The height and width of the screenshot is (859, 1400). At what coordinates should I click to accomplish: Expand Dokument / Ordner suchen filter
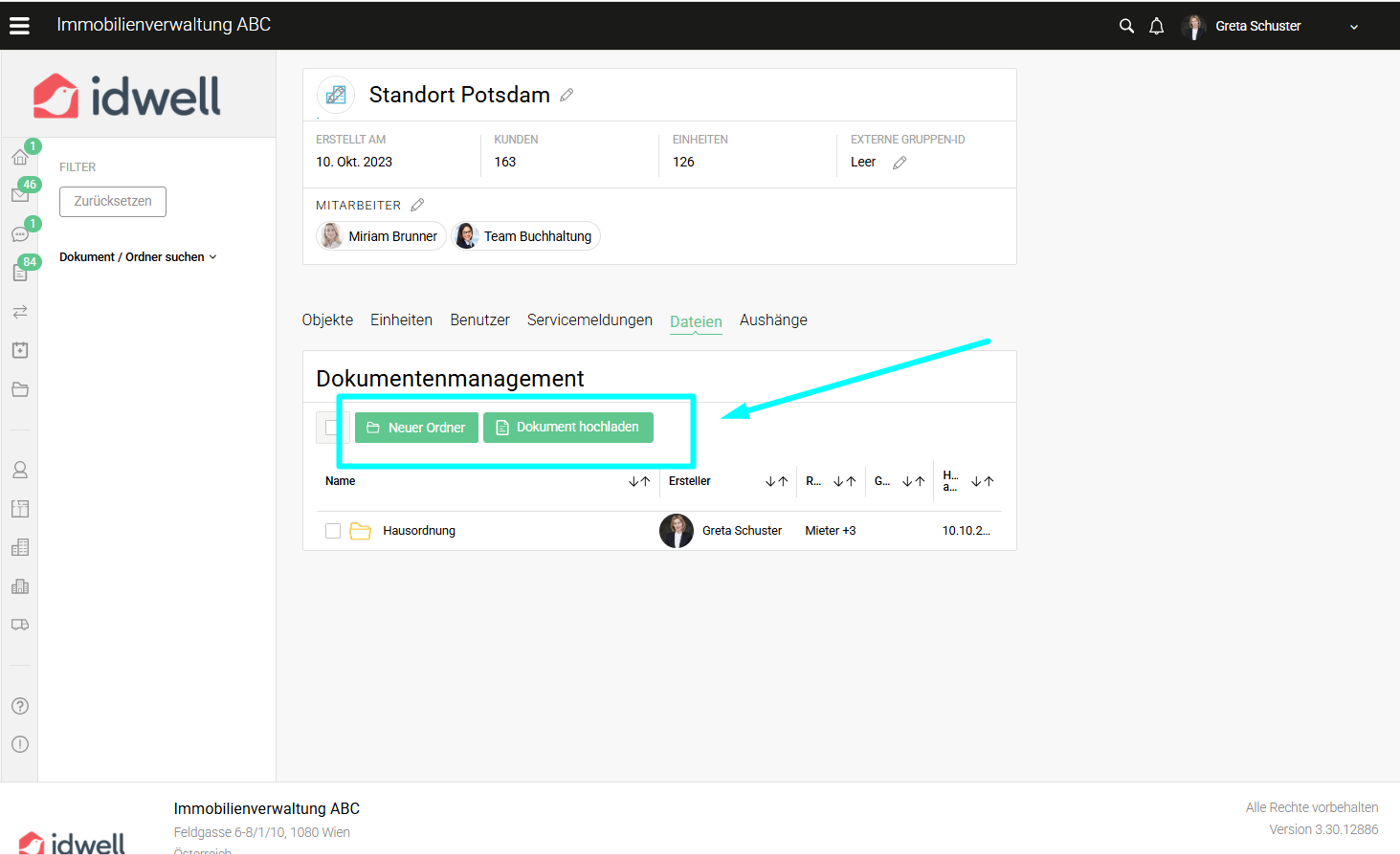pyautogui.click(x=138, y=257)
